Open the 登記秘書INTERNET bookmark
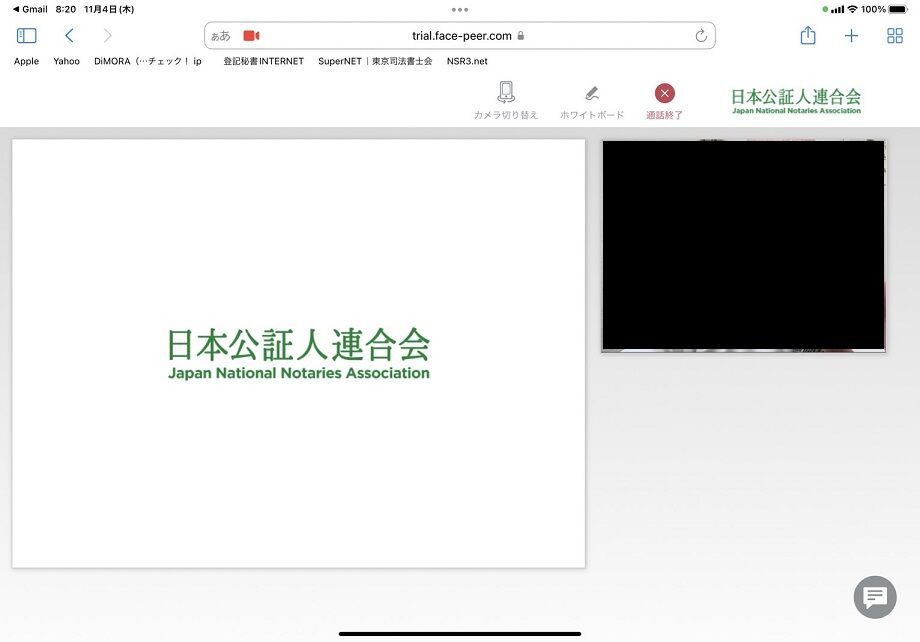 pyautogui.click(x=263, y=61)
